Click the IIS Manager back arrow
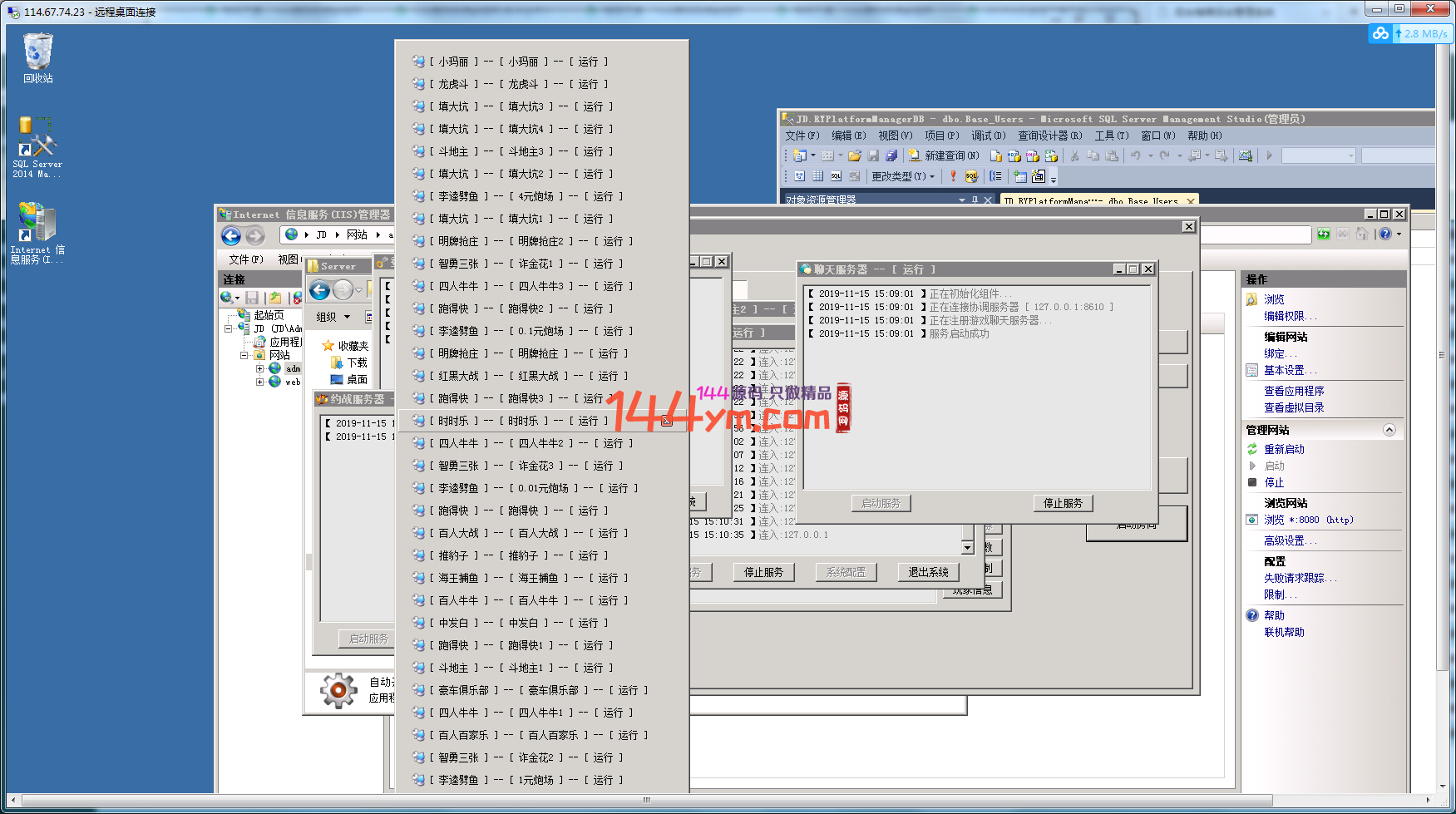1456x814 pixels. pyautogui.click(x=231, y=236)
